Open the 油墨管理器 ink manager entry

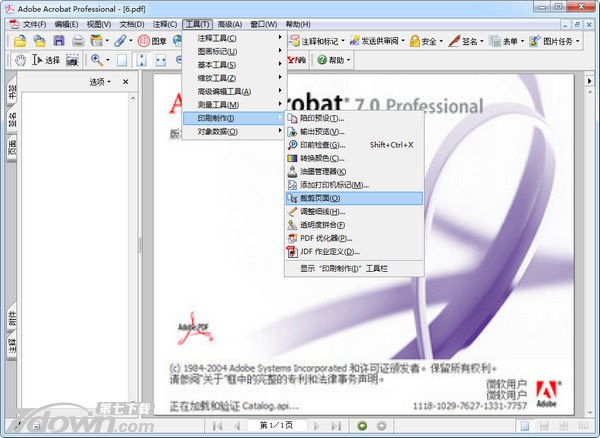(x=322, y=172)
